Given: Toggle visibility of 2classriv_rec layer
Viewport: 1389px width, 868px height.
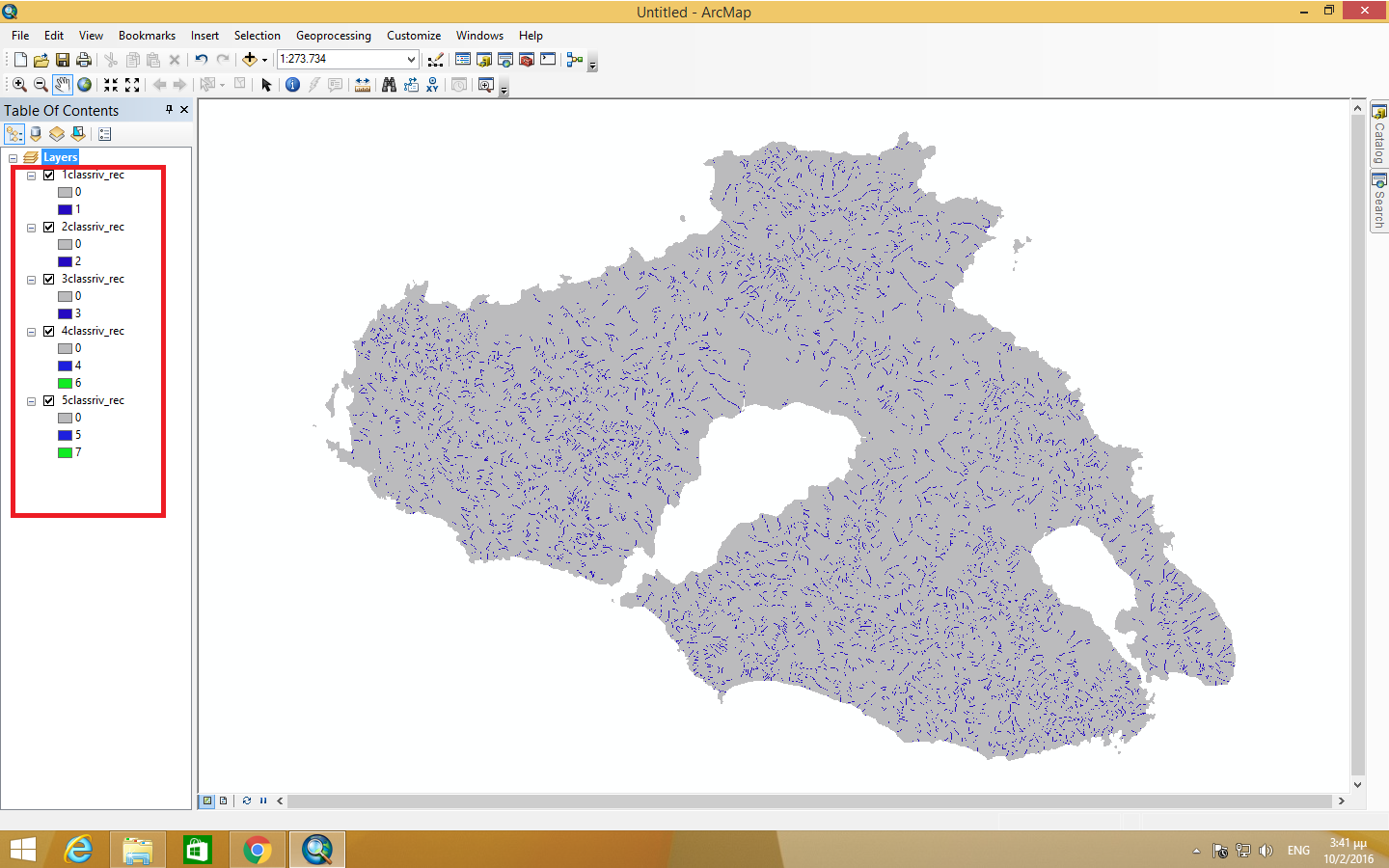Looking at the screenshot, I should [x=48, y=227].
